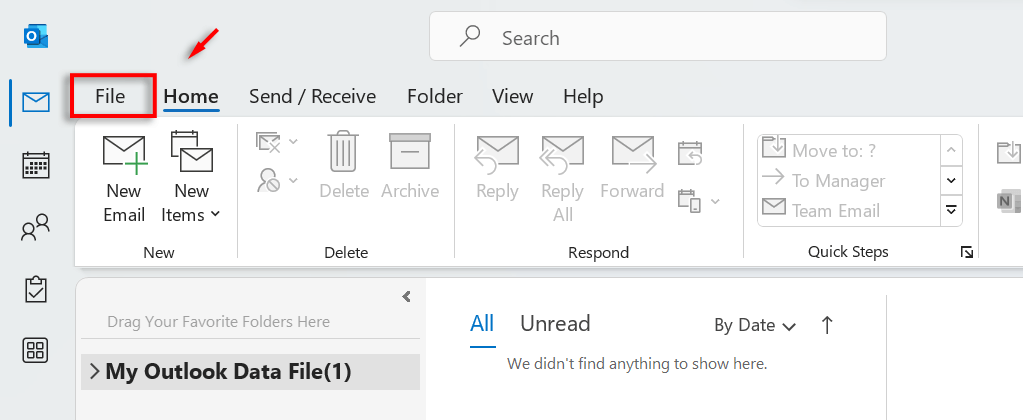Show the Unread messages filter
The width and height of the screenshot is (1023, 420).
coord(555,324)
